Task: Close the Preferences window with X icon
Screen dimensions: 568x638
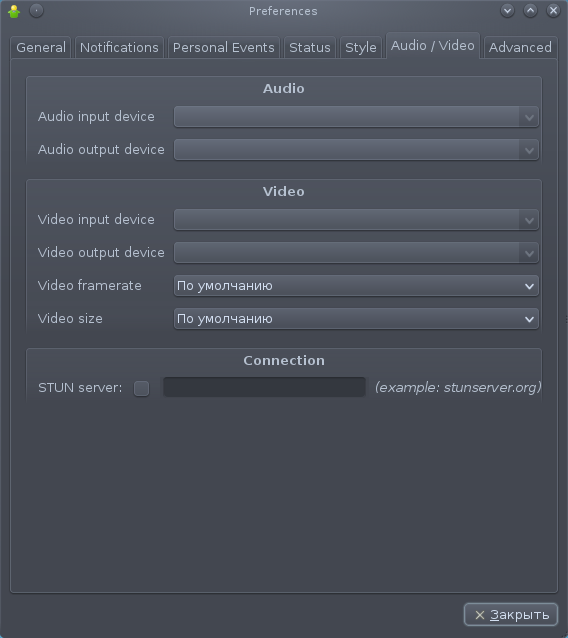Action: pyautogui.click(x=553, y=11)
